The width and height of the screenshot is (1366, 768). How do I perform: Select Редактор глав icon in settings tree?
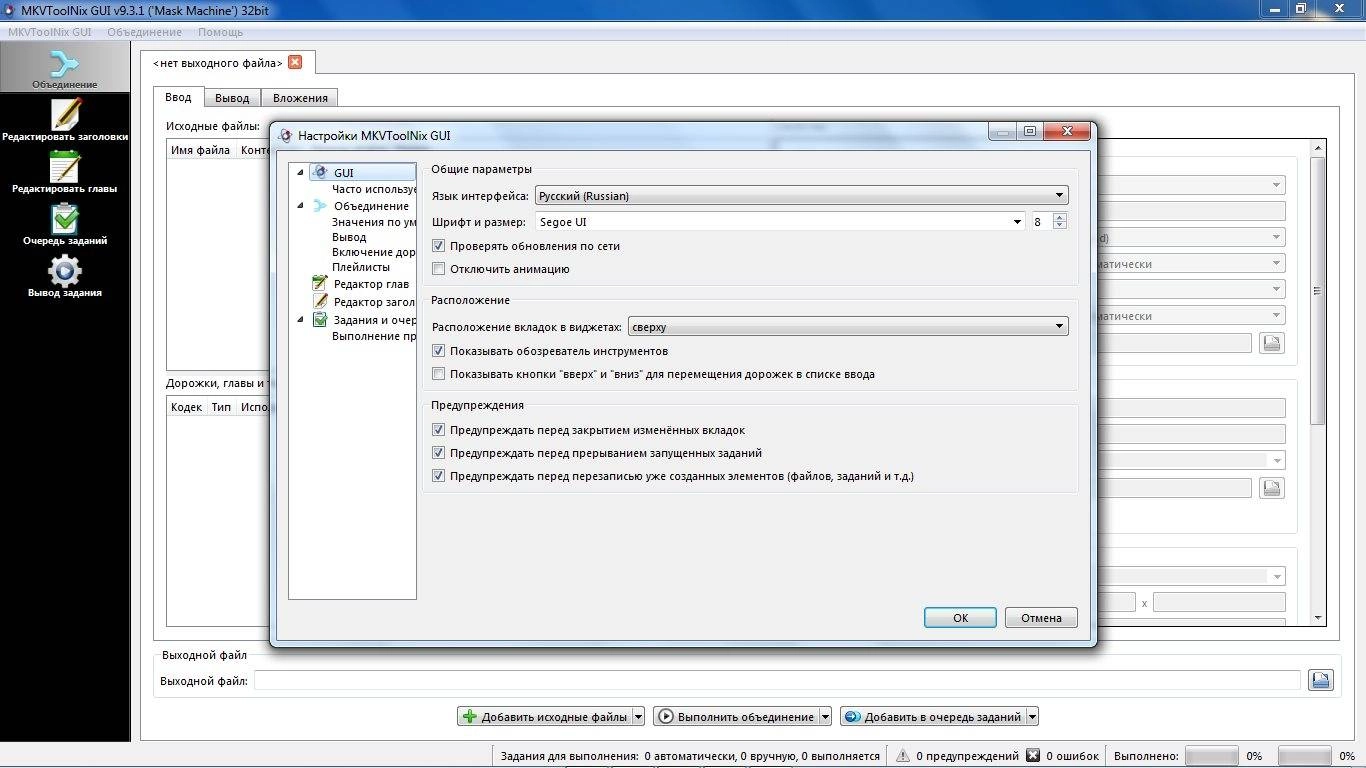pyautogui.click(x=320, y=284)
